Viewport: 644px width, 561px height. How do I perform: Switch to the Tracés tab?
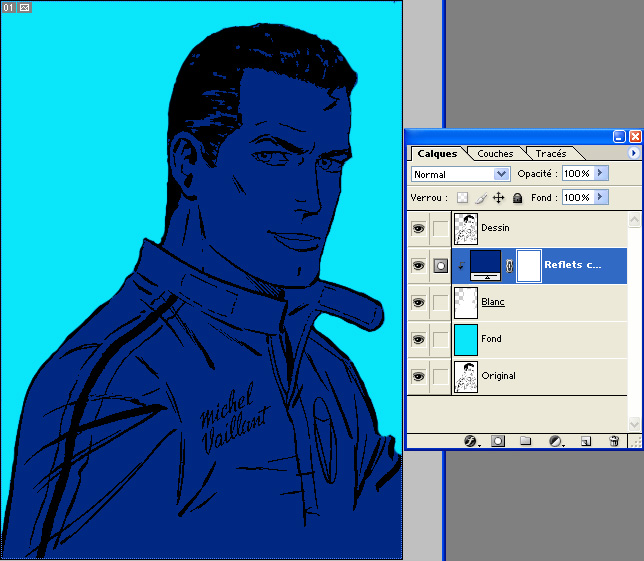pyautogui.click(x=551, y=154)
